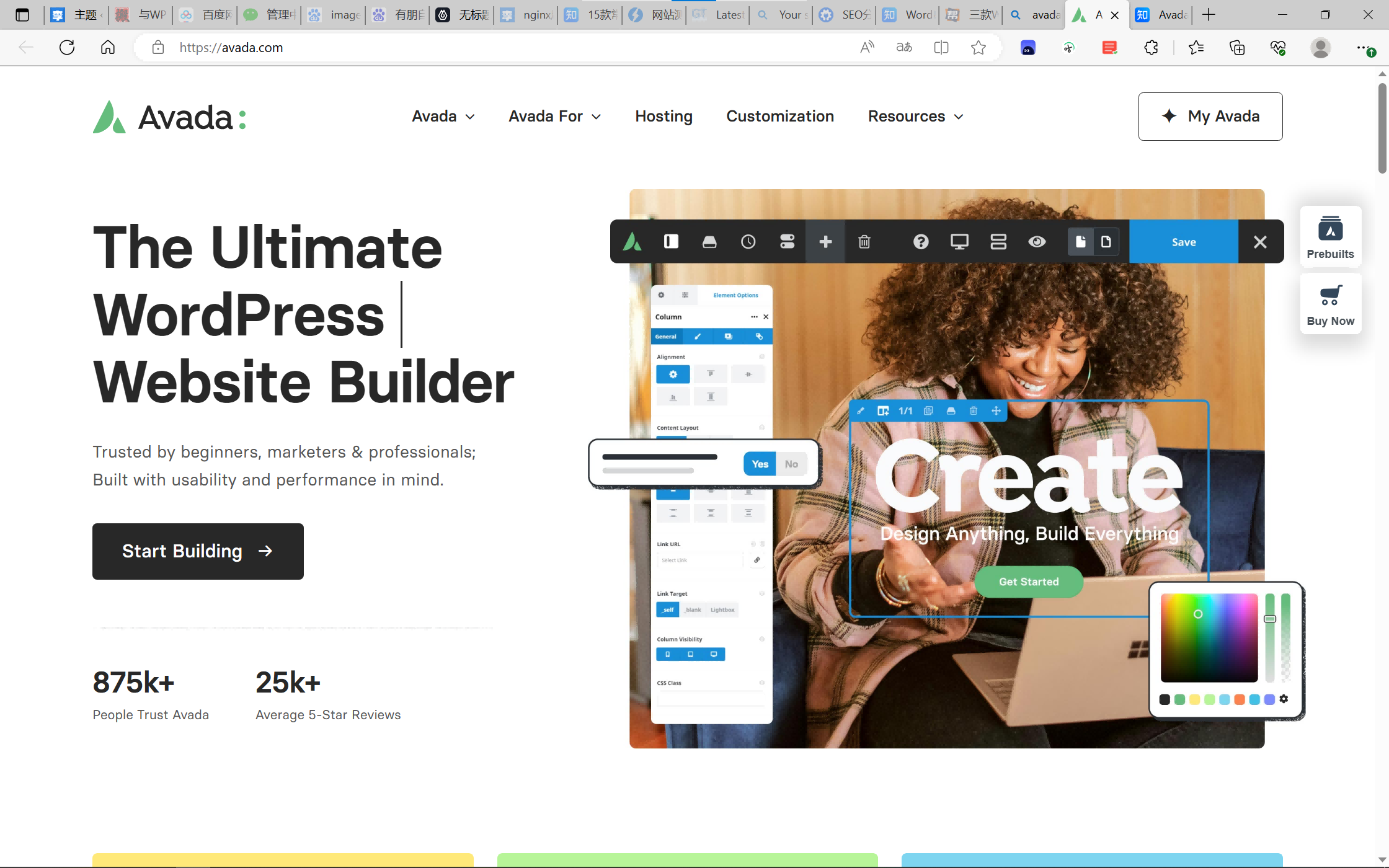Open the browser home page icon

click(108, 47)
